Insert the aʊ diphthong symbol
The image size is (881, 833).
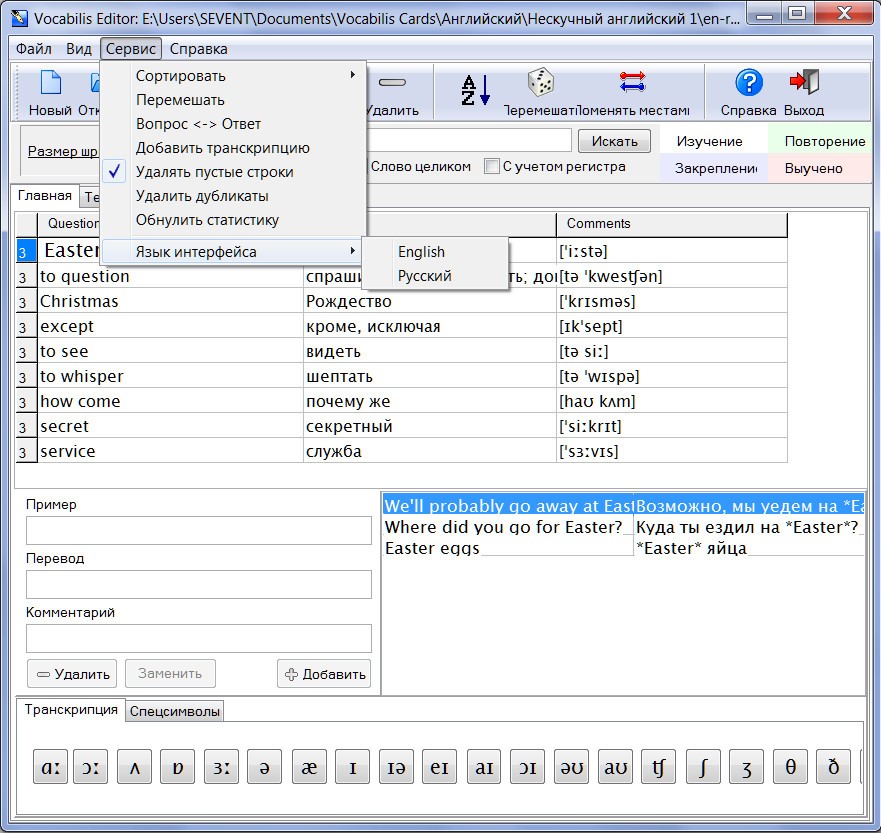click(x=615, y=767)
